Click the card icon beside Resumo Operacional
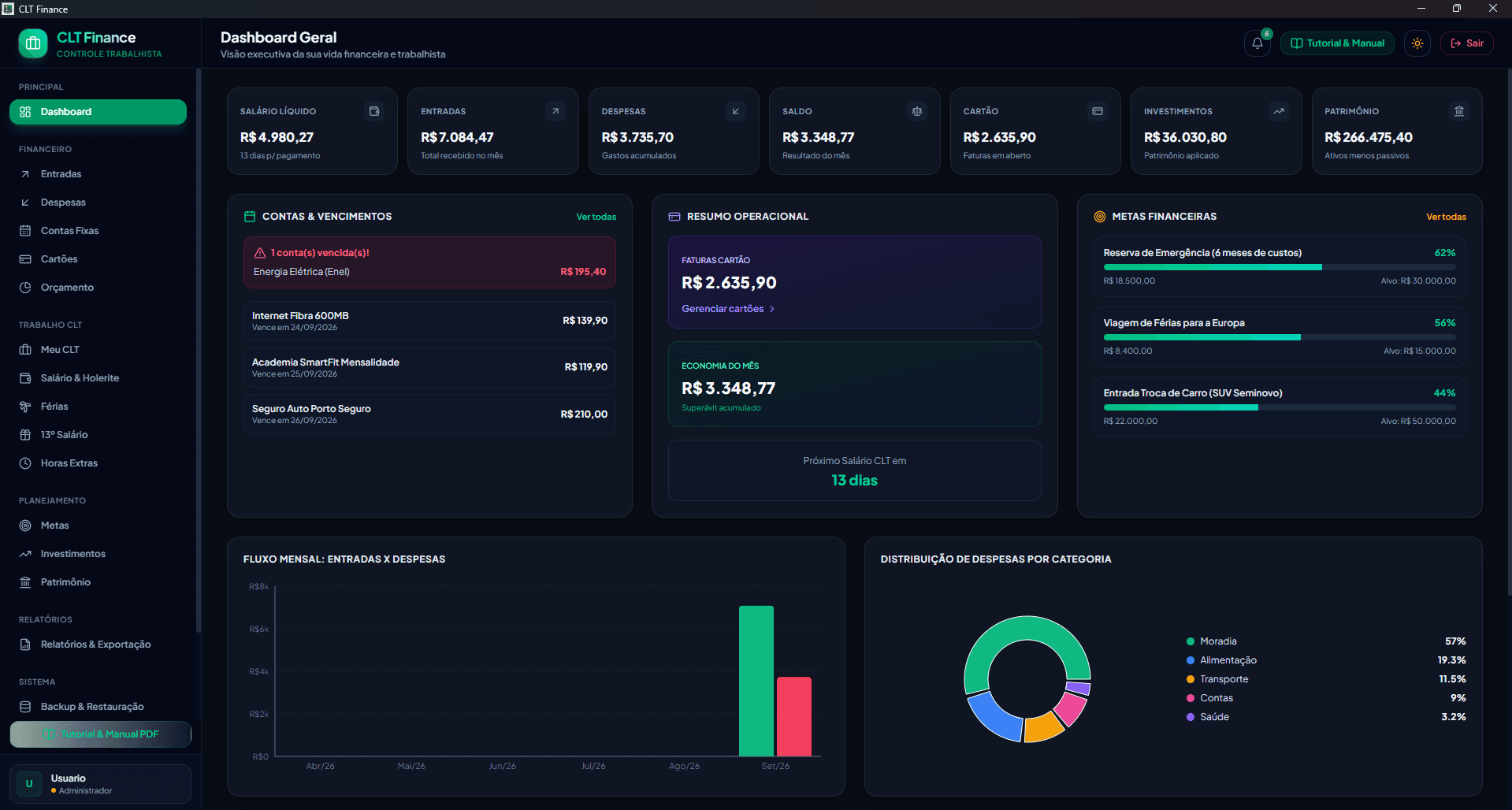This screenshot has width=1512, height=810. [674, 216]
